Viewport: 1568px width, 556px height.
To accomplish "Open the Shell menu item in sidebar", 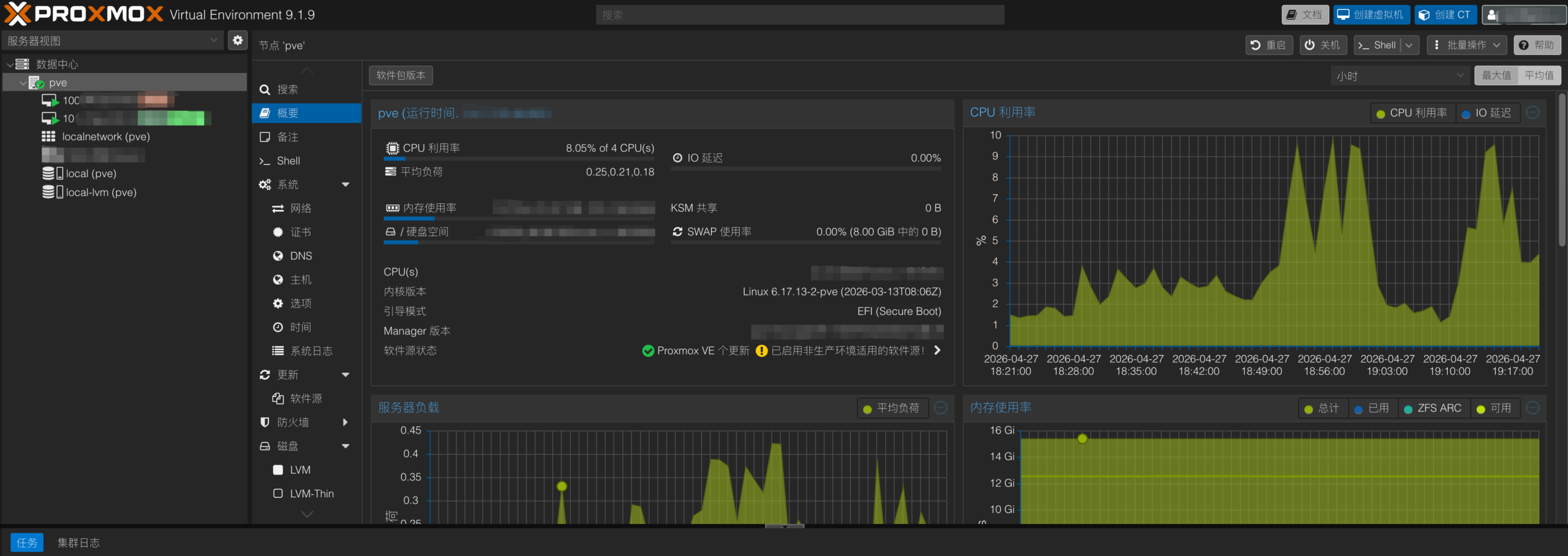I will [306, 160].
